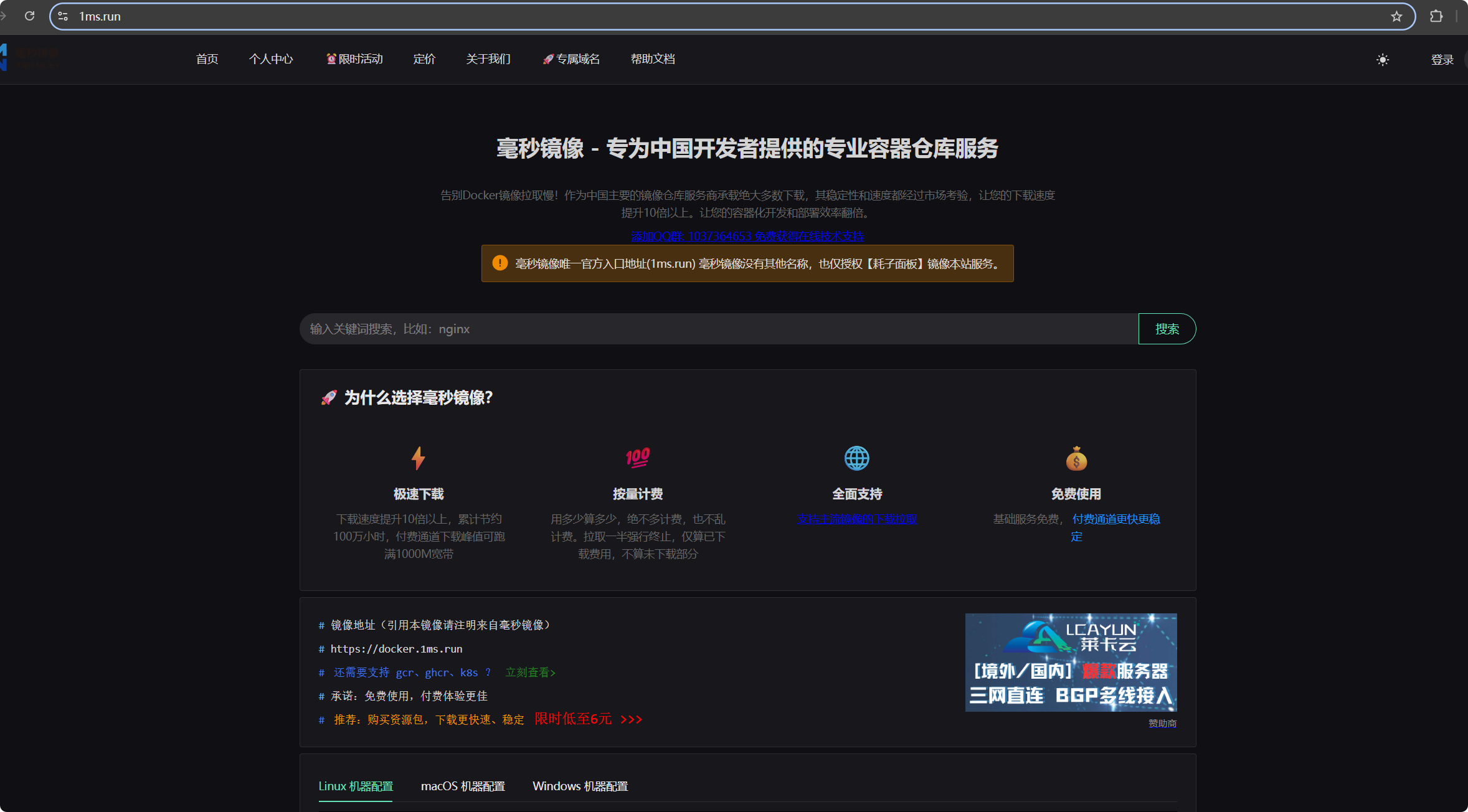Click the lightning bolt 极速下载 icon

[419, 458]
